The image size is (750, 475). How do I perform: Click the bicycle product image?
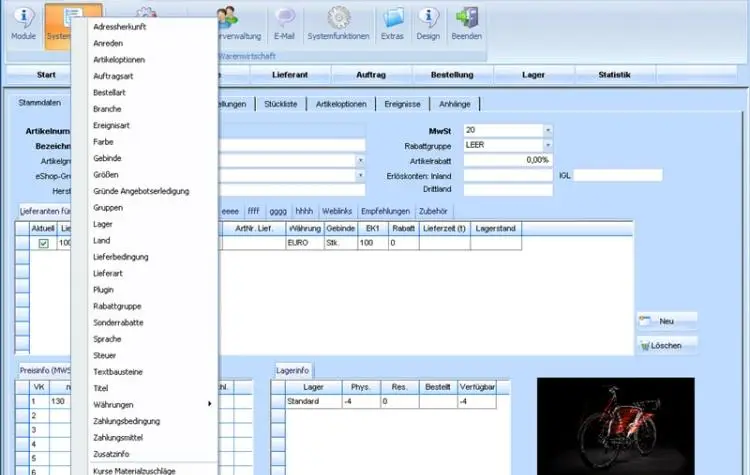[x=616, y=426]
